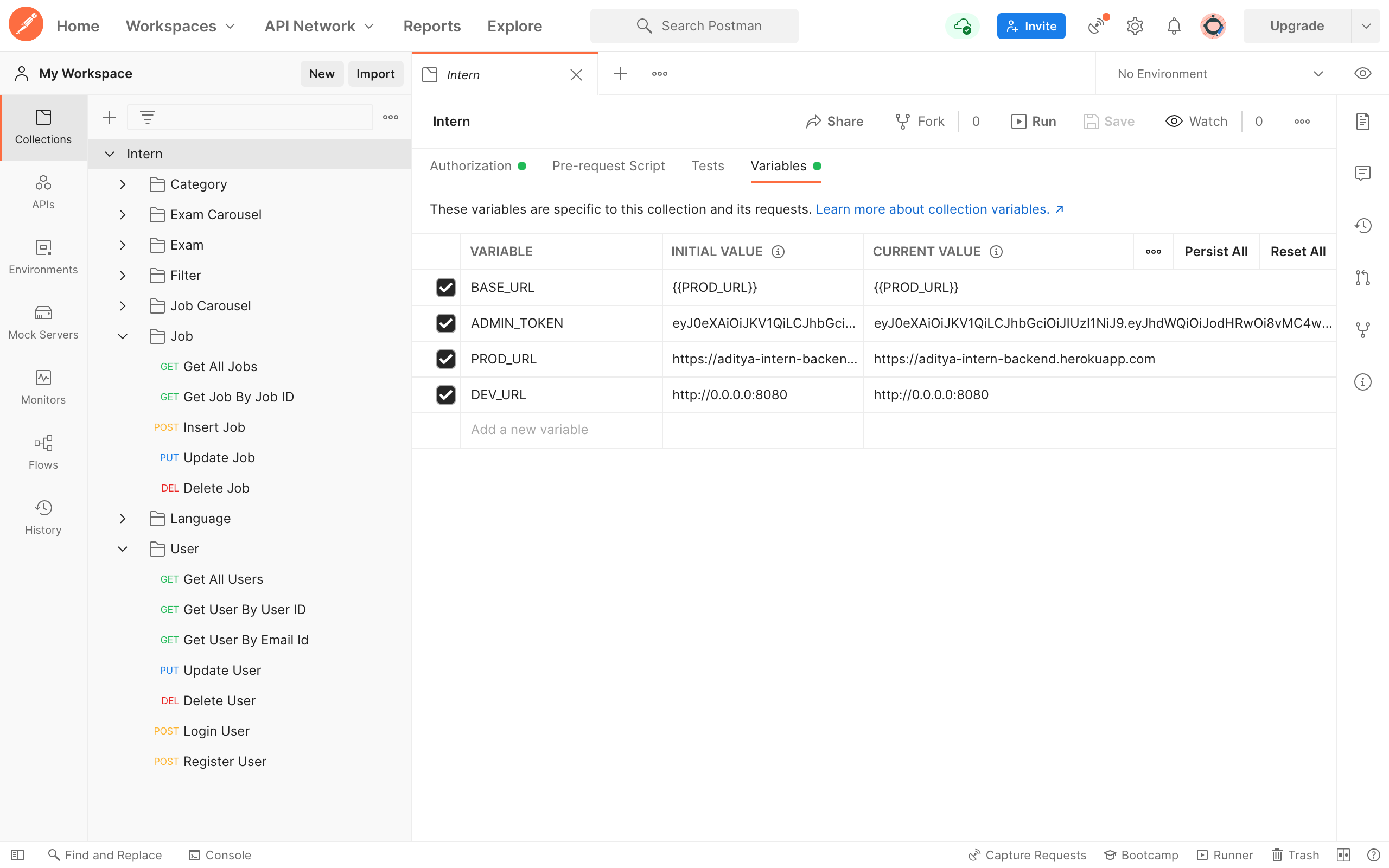
Task: Toggle the DEV_URL variable checkbox
Action: pyautogui.click(x=445, y=394)
